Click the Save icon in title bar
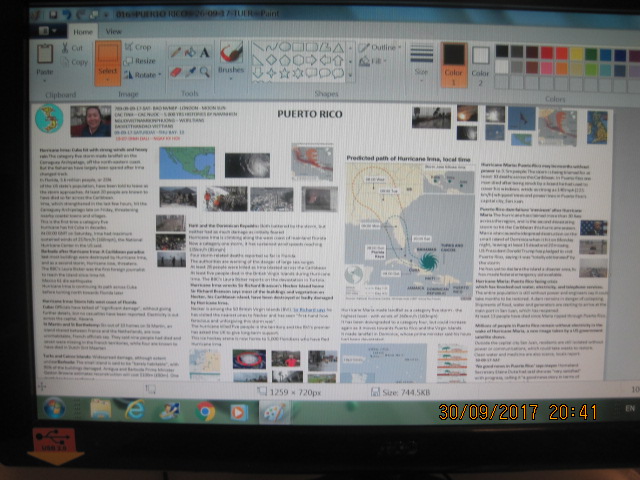Image resolution: width=640 pixels, height=480 pixels. point(53,15)
